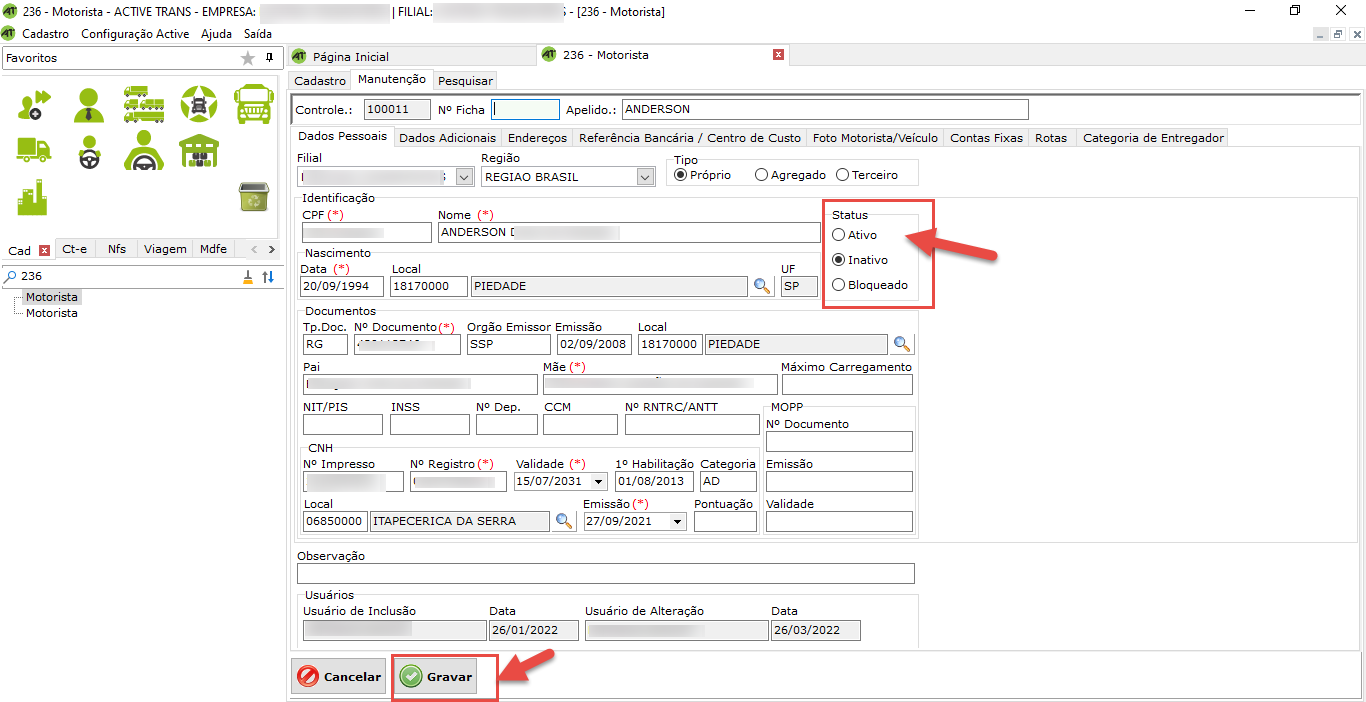
Task: Open Dados Adicionais tab
Action: (447, 138)
